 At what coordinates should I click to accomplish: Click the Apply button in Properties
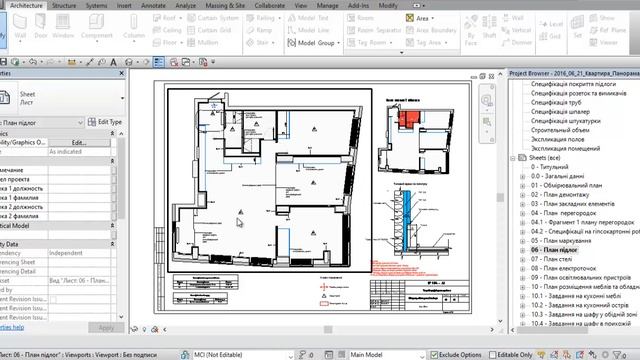[x=106, y=327]
